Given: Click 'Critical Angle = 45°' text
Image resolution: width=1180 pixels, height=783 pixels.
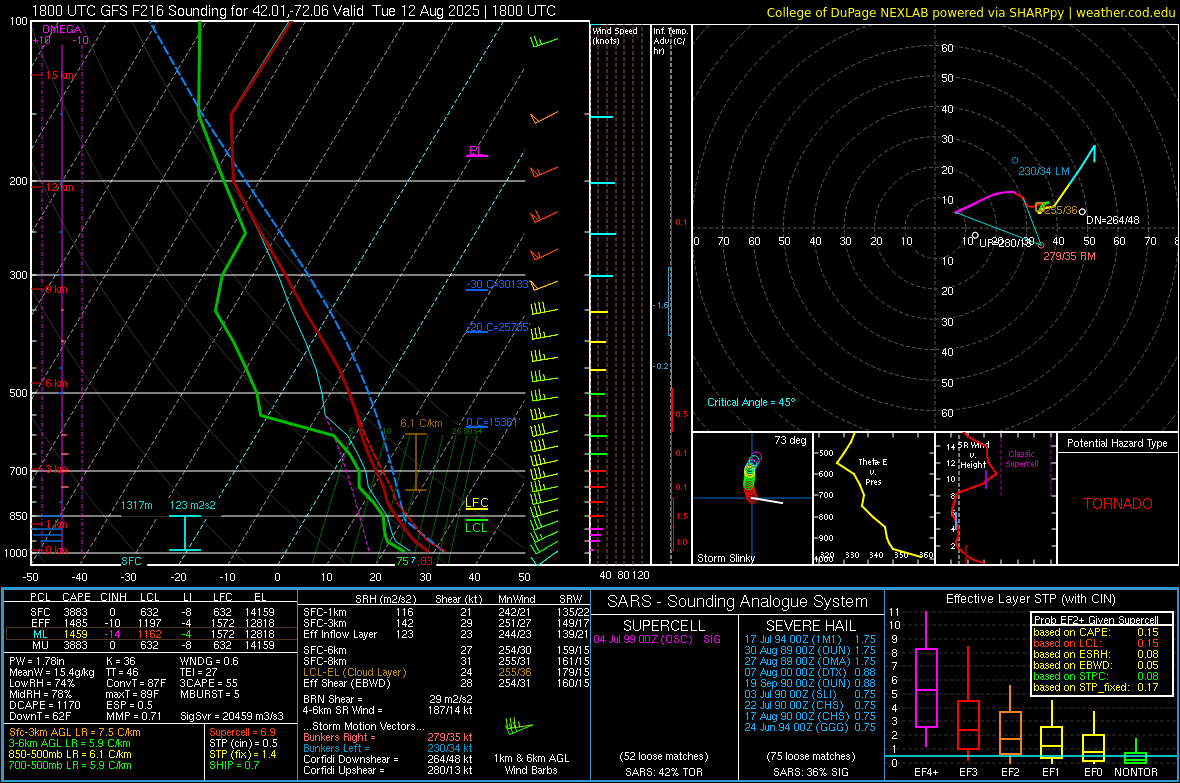Looking at the screenshot, I should 750,402.
